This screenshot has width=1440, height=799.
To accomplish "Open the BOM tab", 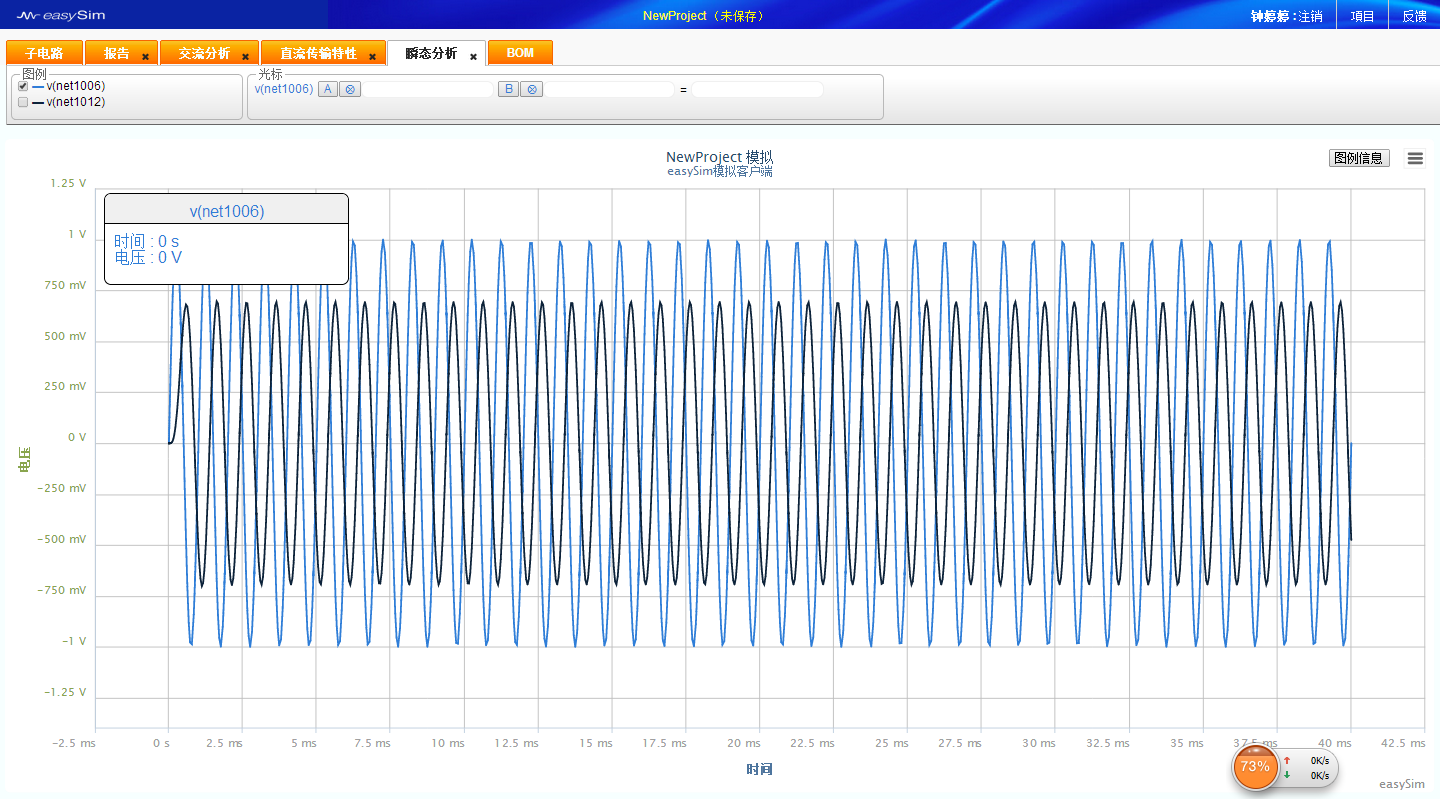I will click(x=520, y=53).
